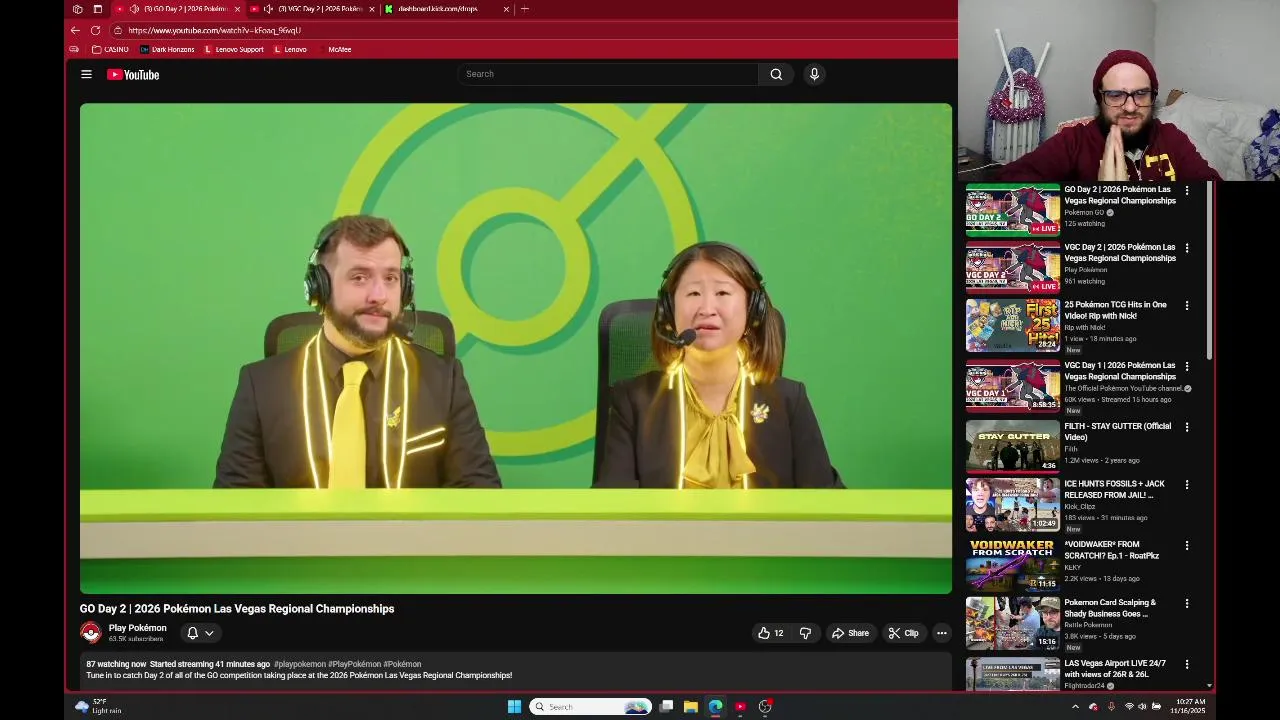Open options menu for 25 Pokémon TCG Hits

[1187, 306]
